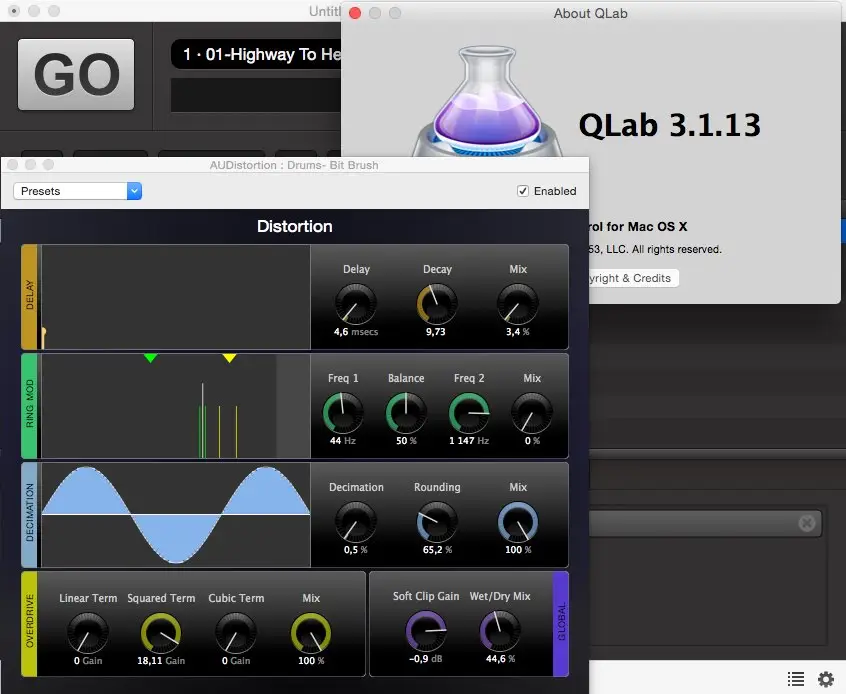Click the Decay knob
The width and height of the screenshot is (846, 694).
437,304
